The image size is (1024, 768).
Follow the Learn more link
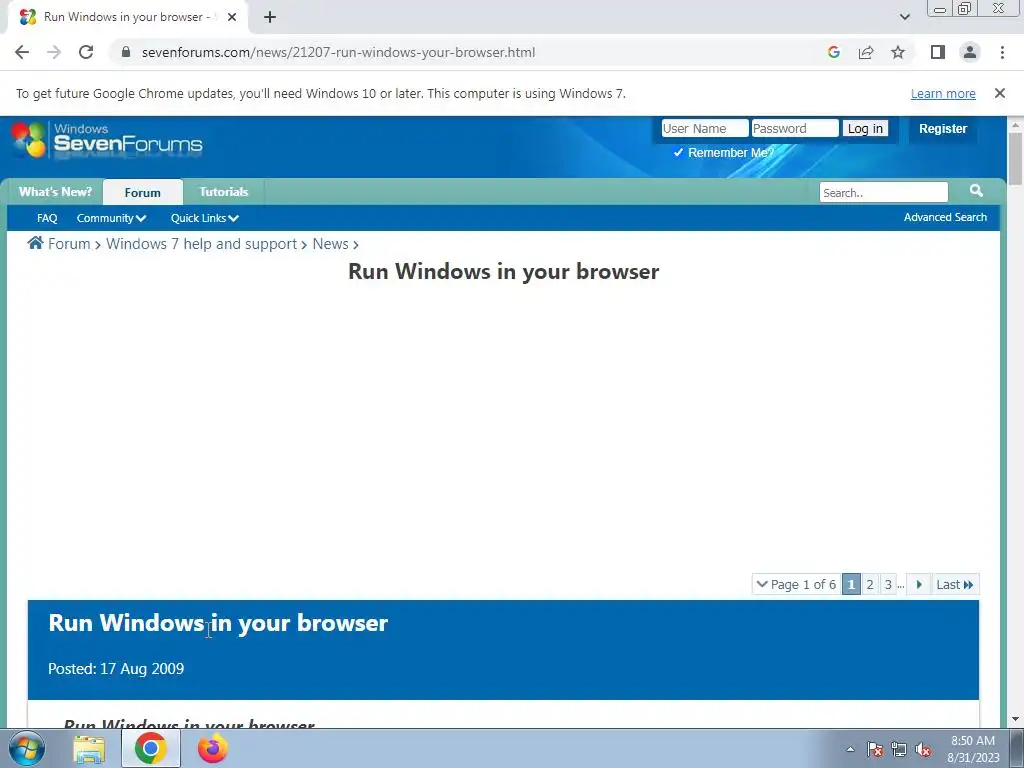coord(943,93)
